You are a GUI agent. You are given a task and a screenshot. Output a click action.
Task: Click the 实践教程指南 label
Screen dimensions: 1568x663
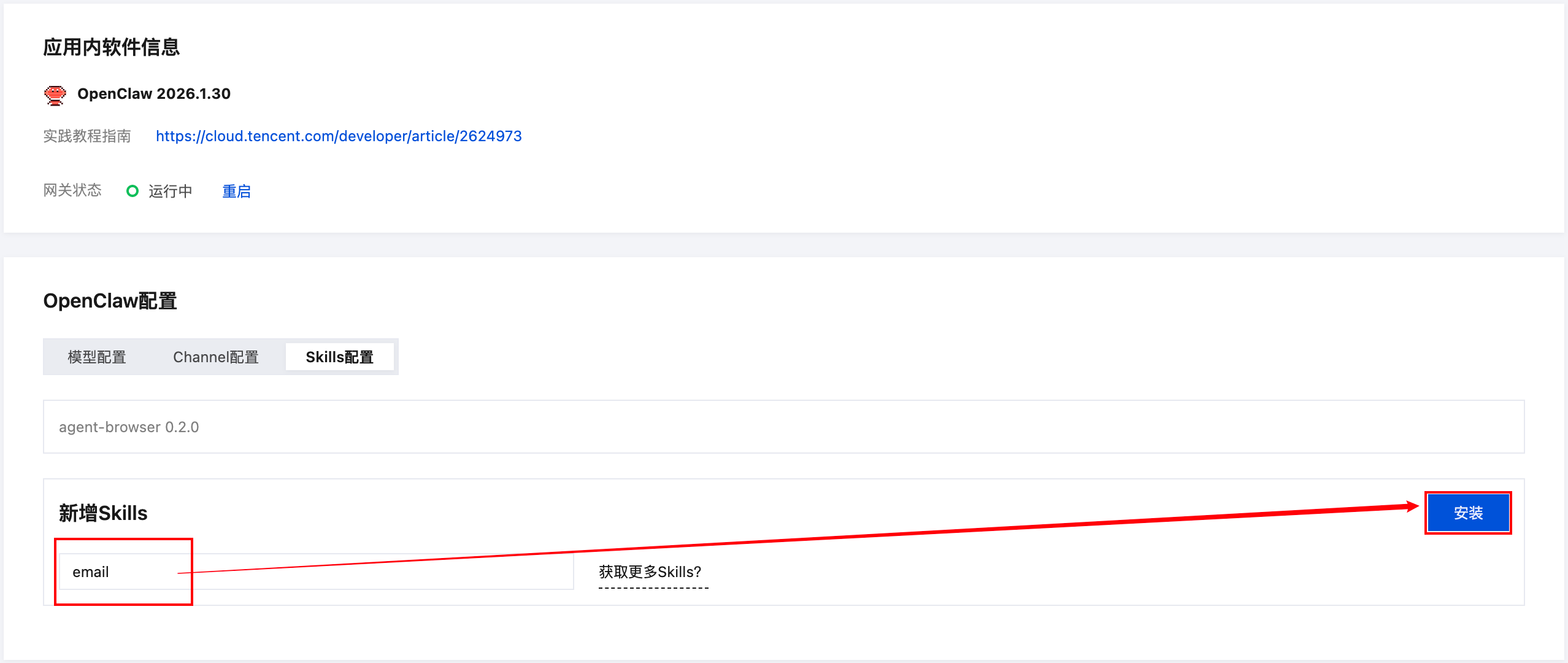click(87, 136)
